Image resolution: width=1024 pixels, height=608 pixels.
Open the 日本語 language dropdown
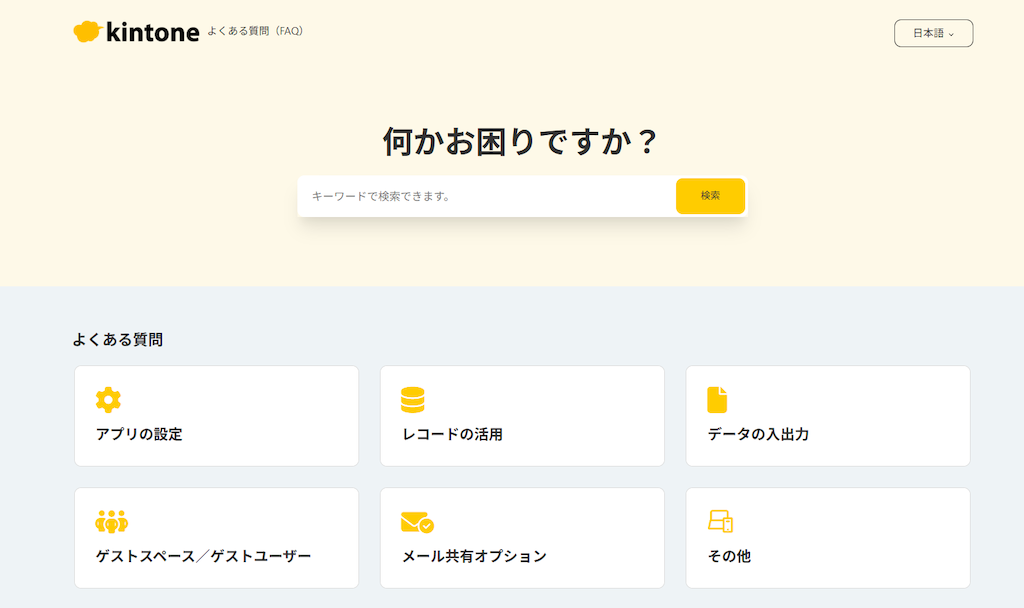pos(932,32)
